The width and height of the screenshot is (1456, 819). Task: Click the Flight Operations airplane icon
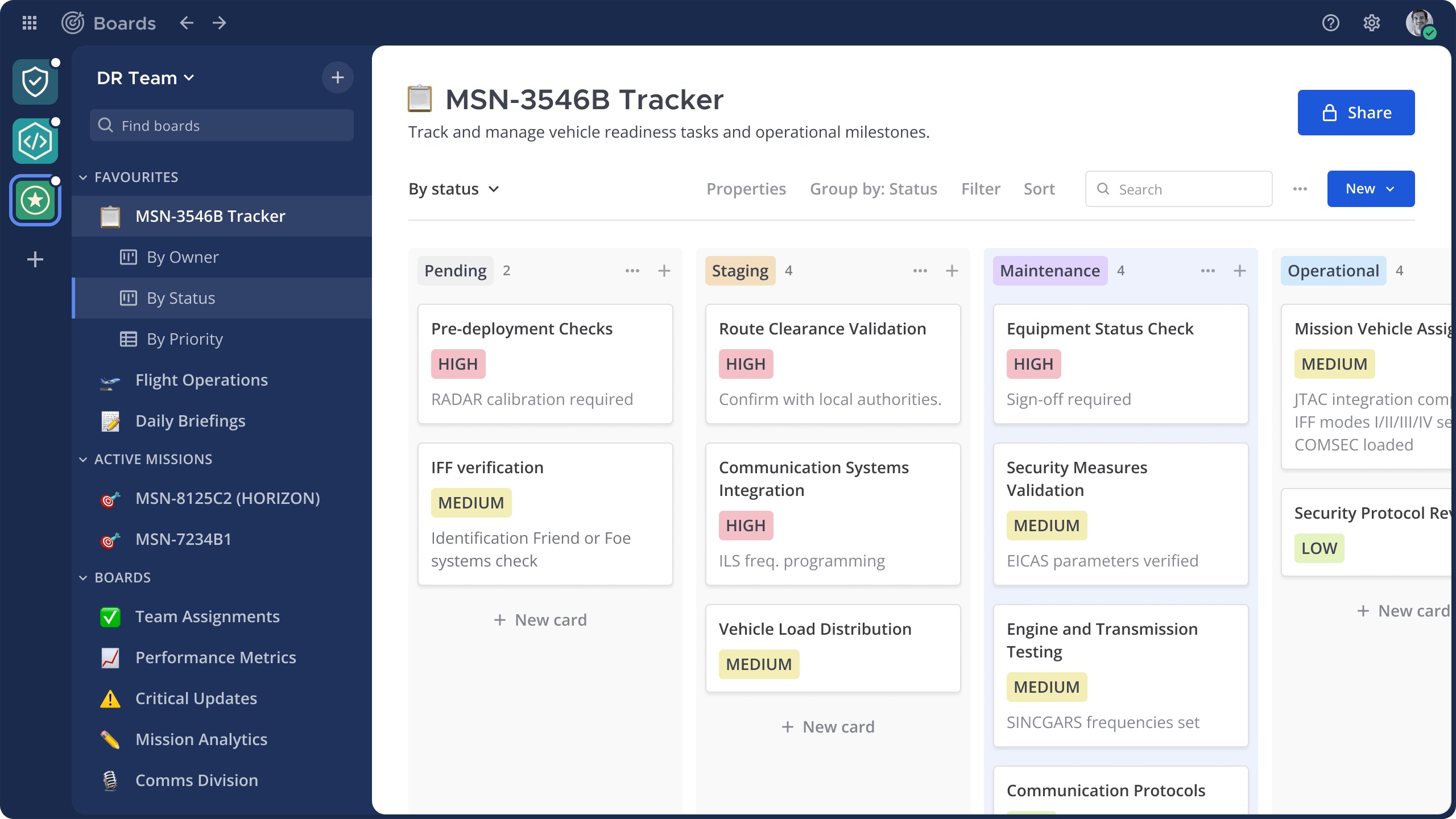110,381
